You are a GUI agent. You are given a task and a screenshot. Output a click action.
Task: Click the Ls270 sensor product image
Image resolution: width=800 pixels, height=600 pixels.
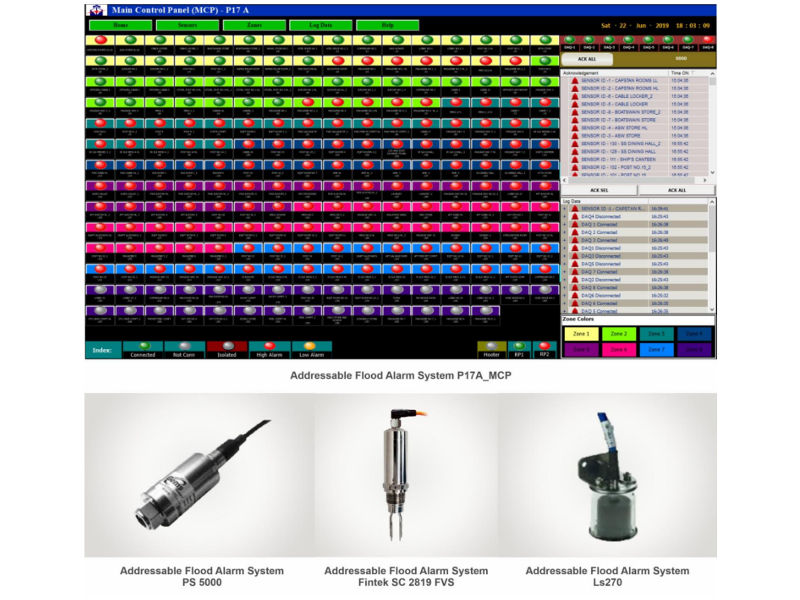point(608,475)
